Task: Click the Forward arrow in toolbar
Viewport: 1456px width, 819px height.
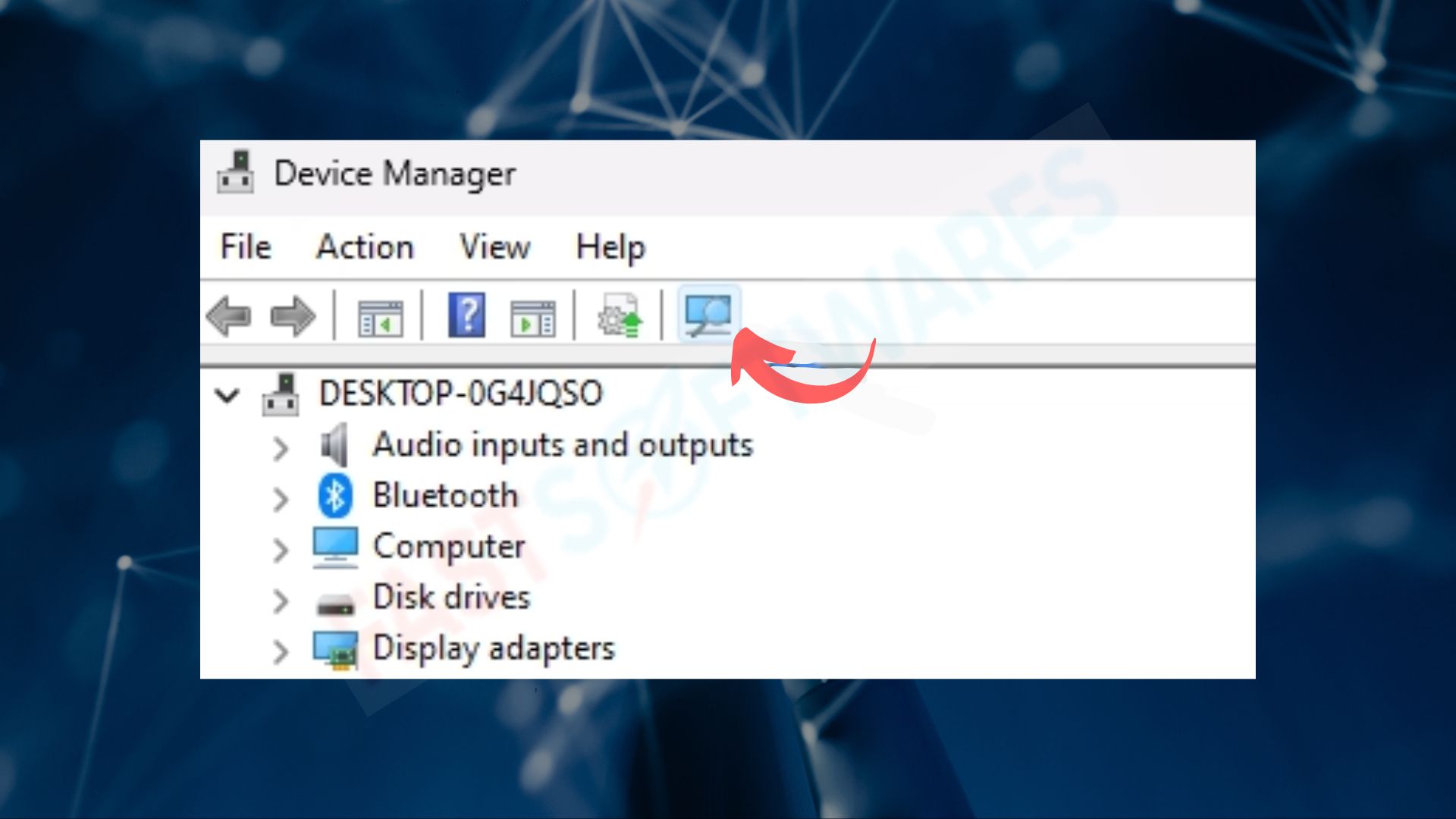Action: click(293, 316)
